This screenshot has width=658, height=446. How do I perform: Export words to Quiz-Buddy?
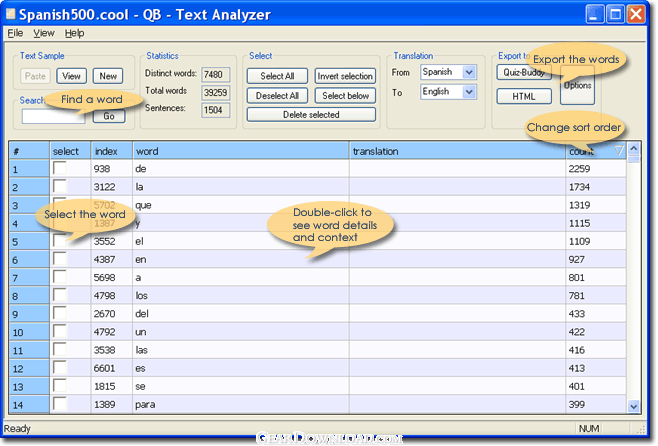[x=524, y=72]
